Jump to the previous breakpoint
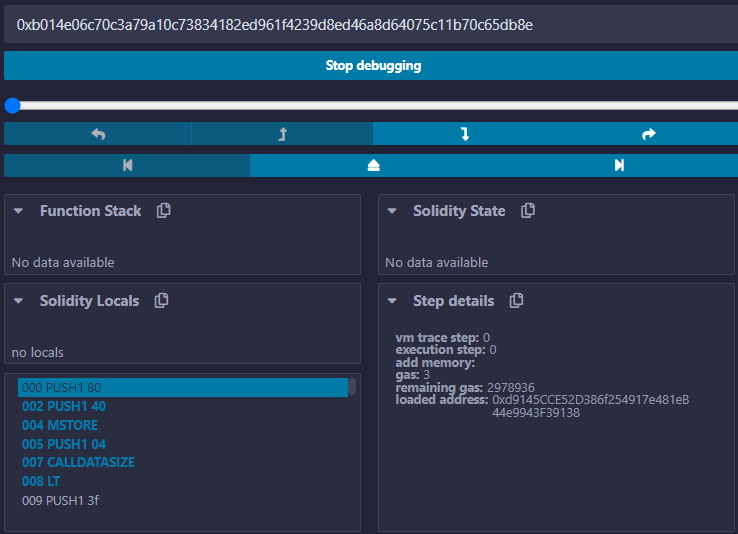 pyautogui.click(x=127, y=165)
